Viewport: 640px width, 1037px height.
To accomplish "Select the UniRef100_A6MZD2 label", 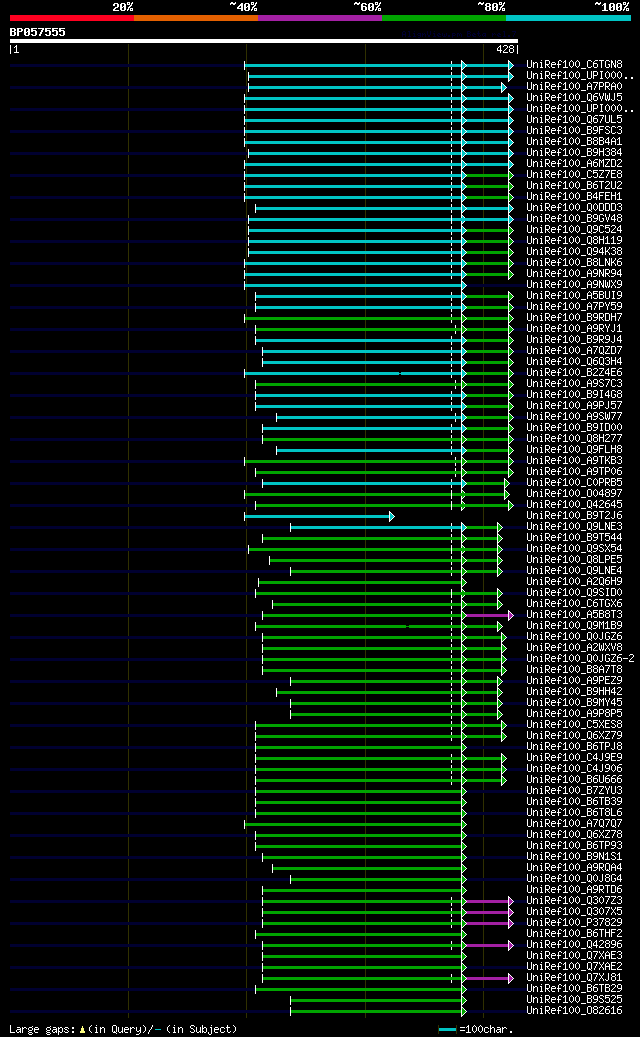I will pos(574,163).
